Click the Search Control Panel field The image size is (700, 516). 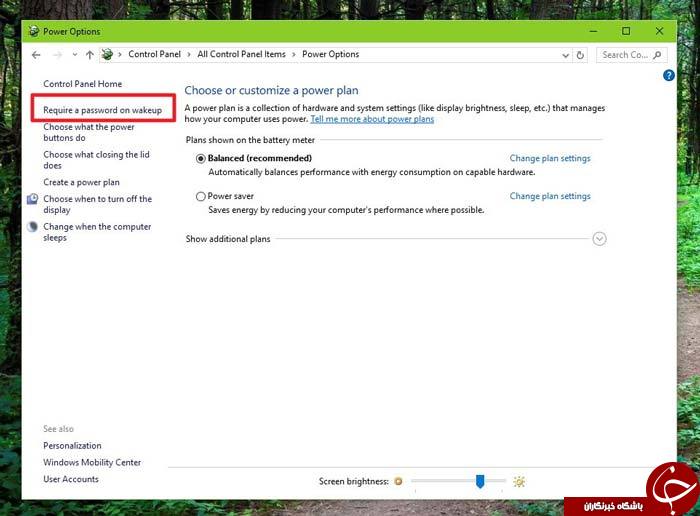[632, 55]
